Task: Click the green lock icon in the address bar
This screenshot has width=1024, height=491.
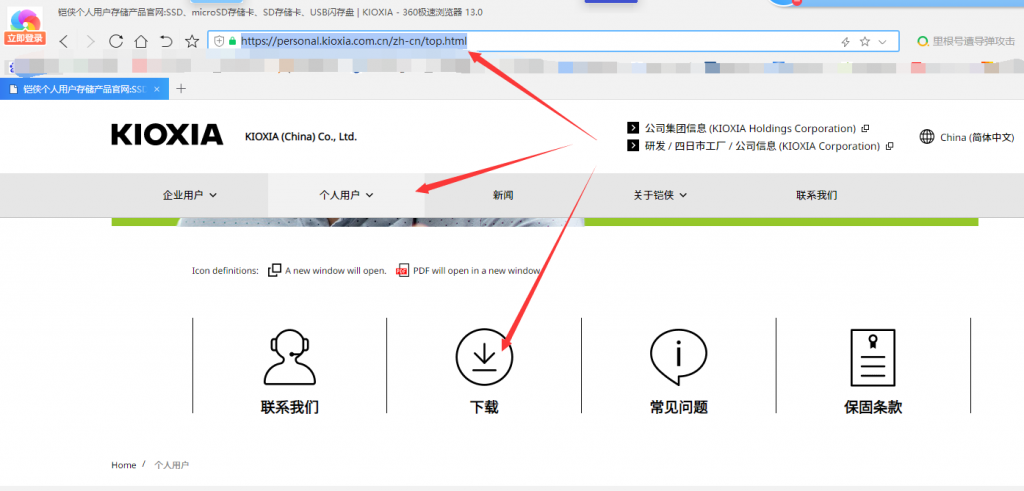Action: click(x=232, y=41)
